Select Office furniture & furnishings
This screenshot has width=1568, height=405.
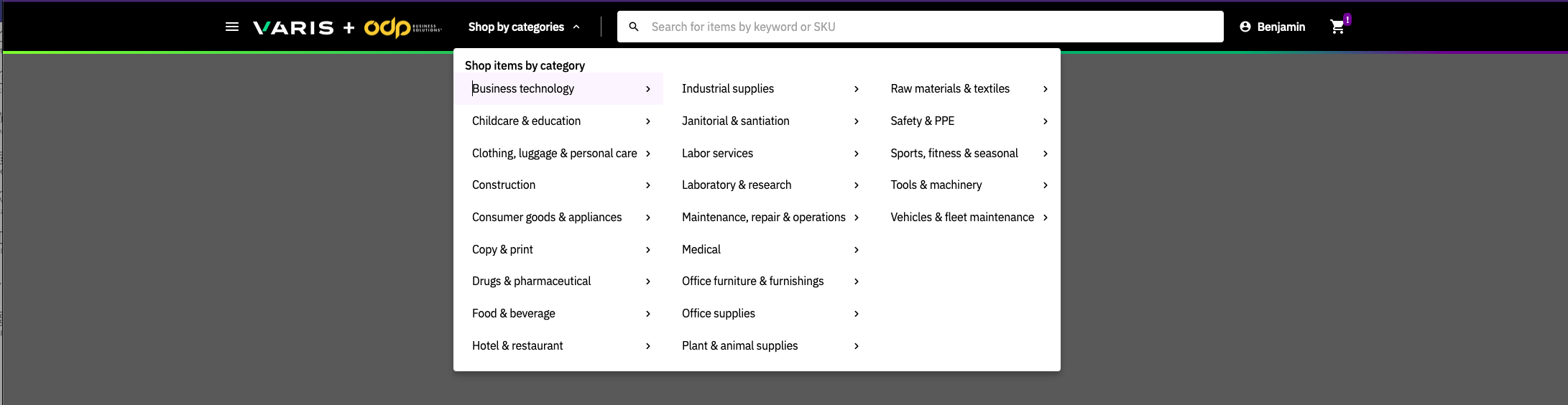coord(768,281)
